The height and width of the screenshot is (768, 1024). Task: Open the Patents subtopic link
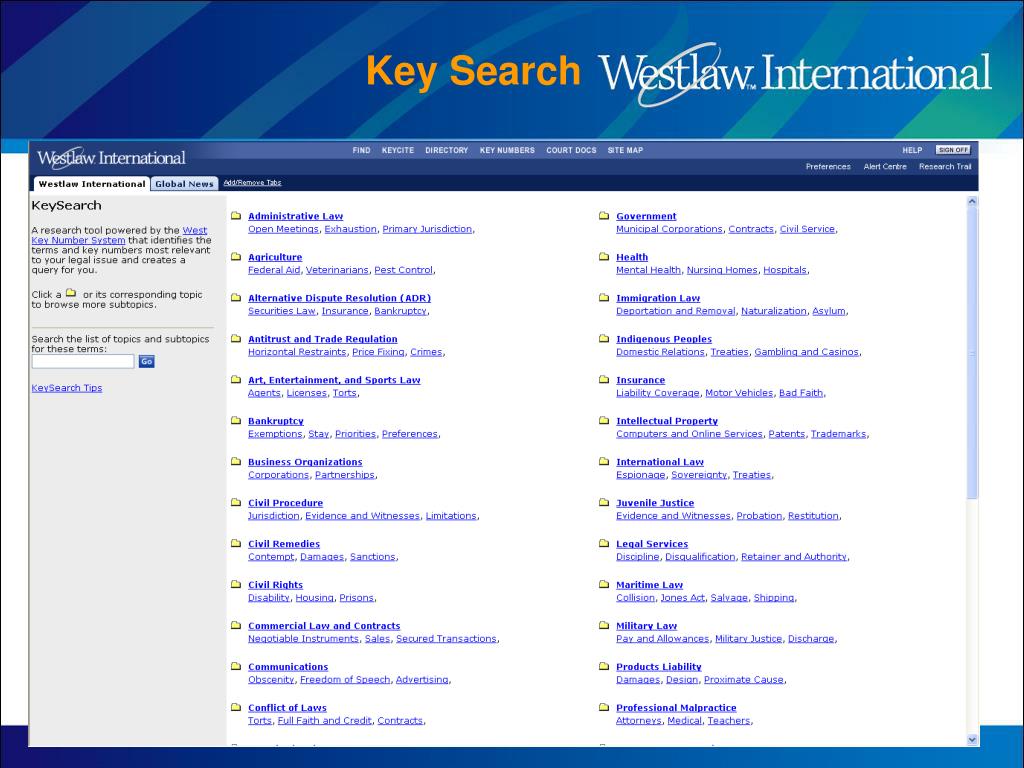pos(786,434)
